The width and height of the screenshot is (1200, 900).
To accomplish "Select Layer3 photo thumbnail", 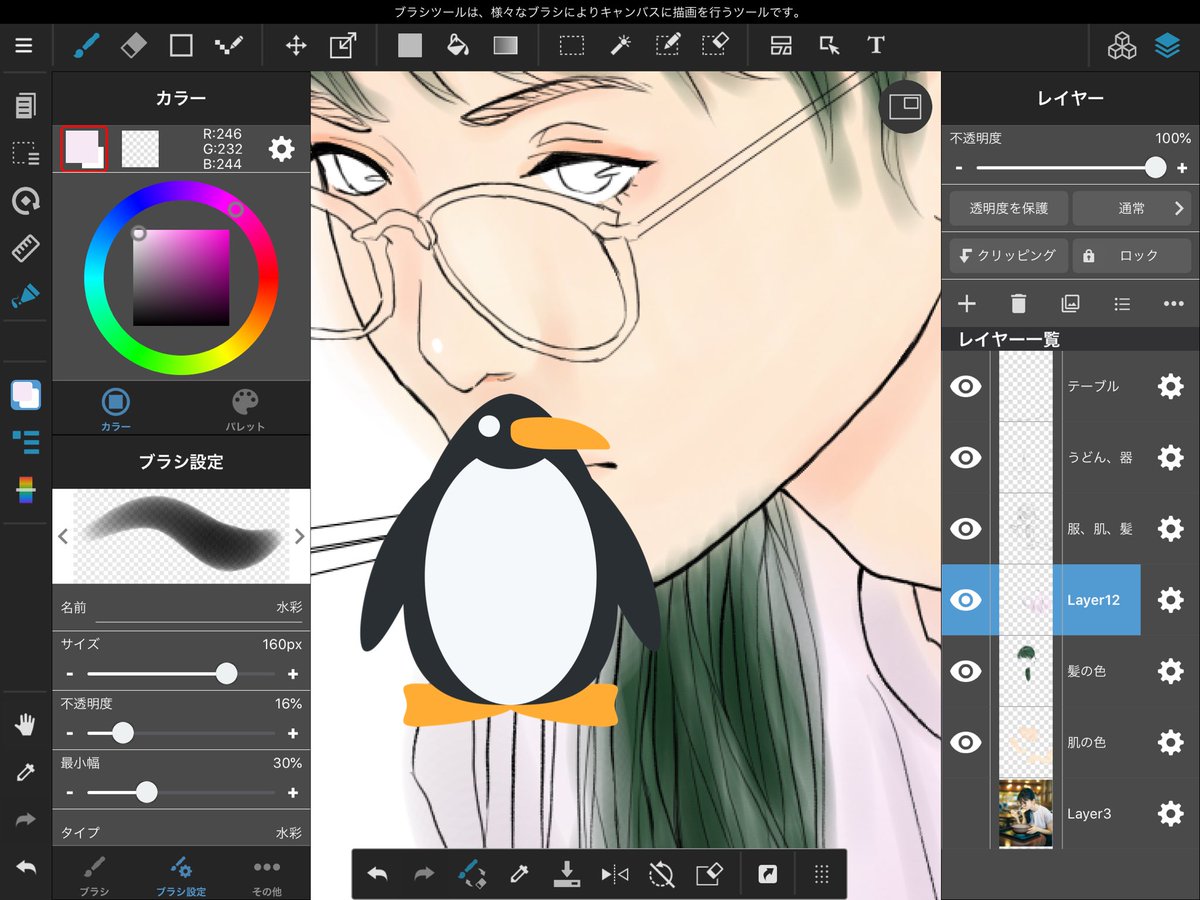I will pyautogui.click(x=1026, y=814).
